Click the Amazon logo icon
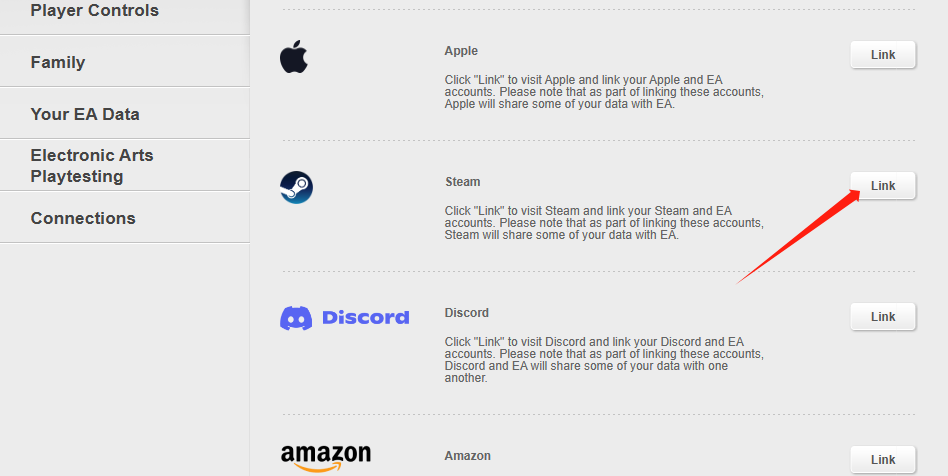Viewport: 948px width, 476px height. click(326, 458)
